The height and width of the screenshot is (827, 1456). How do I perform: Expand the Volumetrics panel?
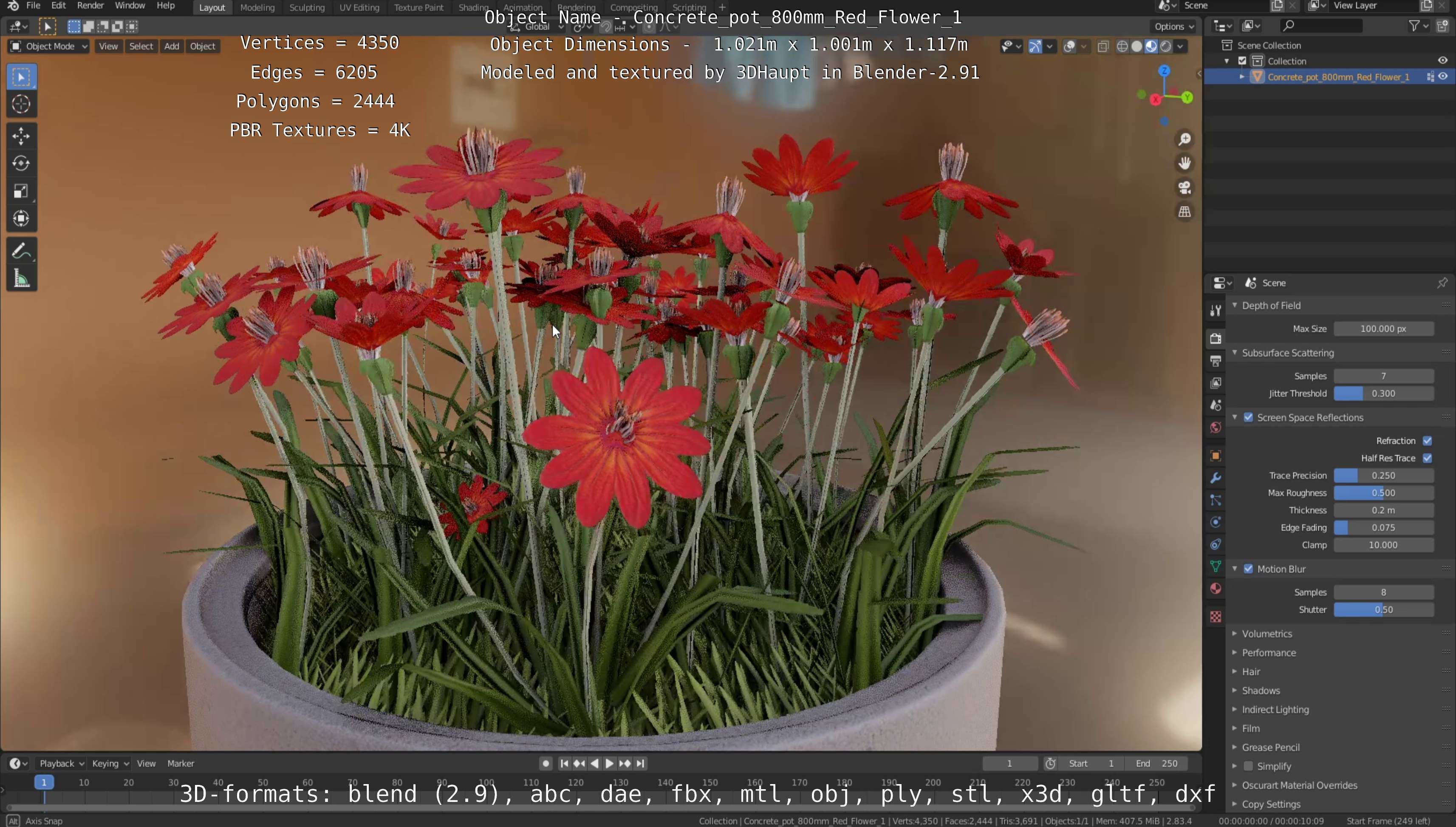tap(1235, 633)
